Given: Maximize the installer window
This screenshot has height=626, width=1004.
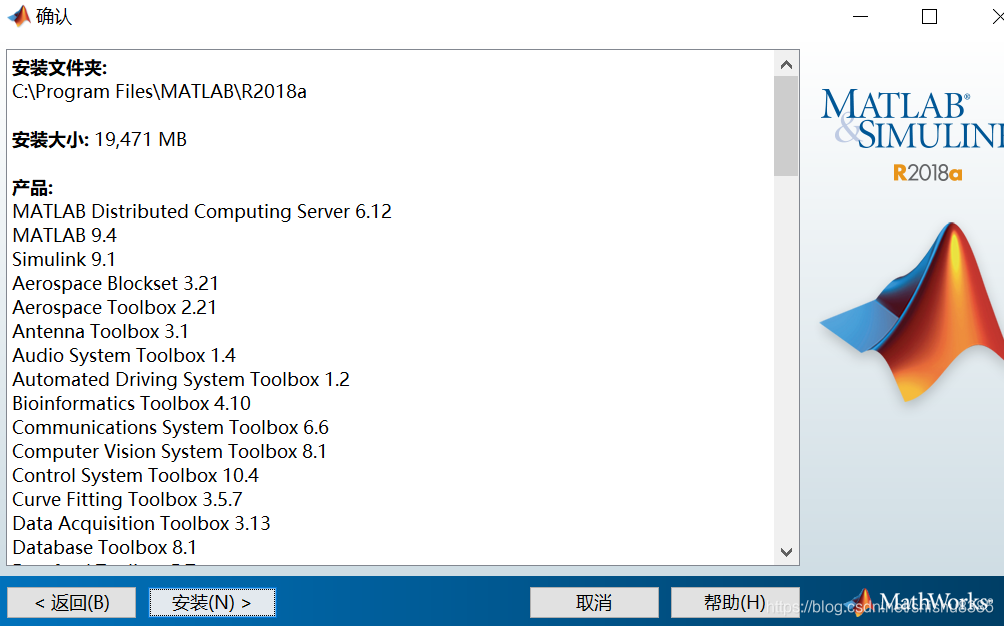Looking at the screenshot, I should point(929,17).
